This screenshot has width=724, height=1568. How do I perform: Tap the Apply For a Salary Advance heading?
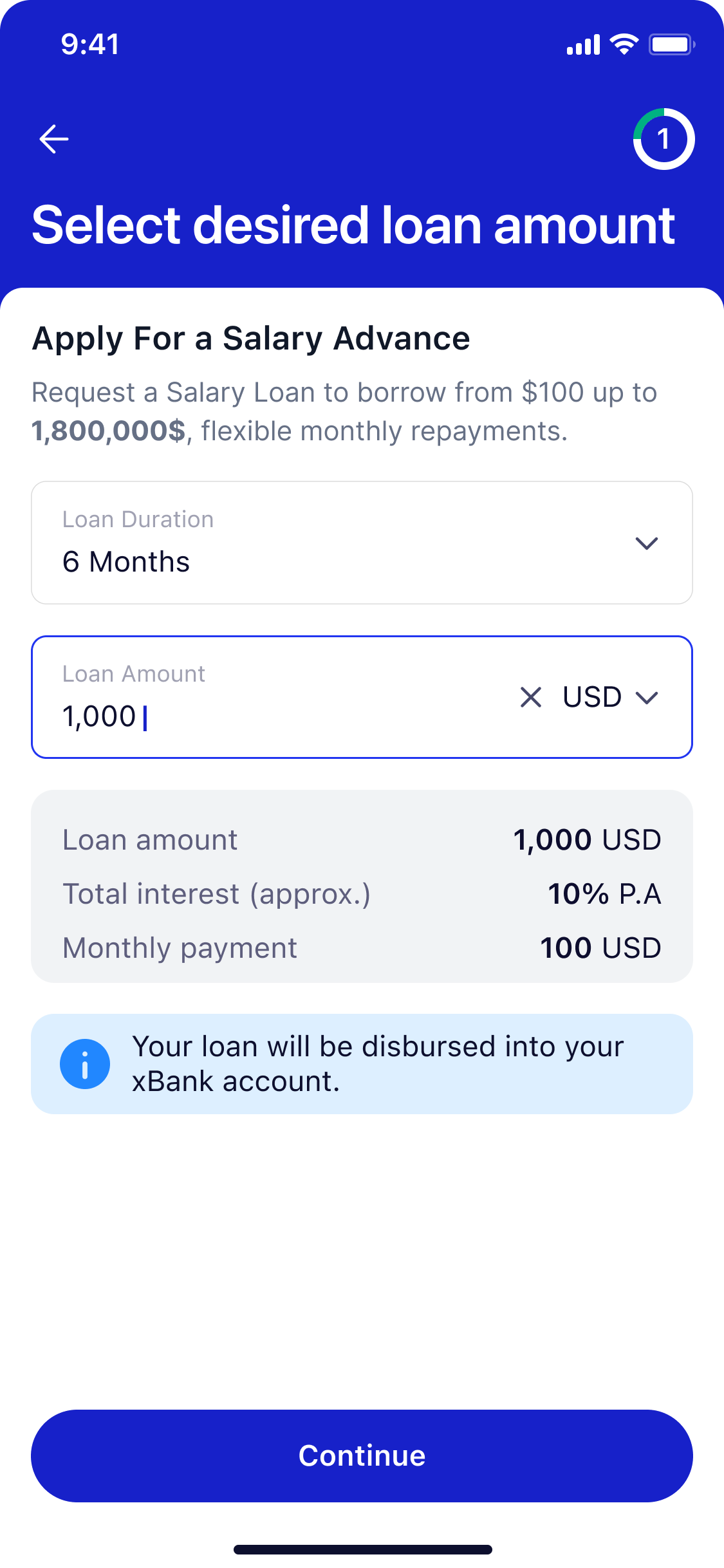pos(251,339)
